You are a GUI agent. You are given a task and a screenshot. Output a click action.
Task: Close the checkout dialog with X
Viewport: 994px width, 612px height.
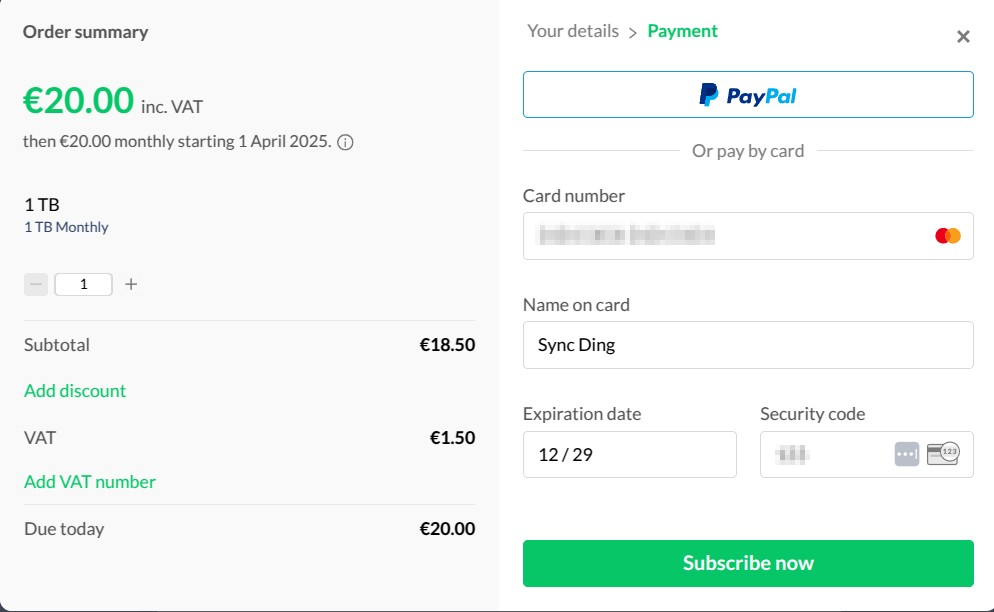(963, 37)
